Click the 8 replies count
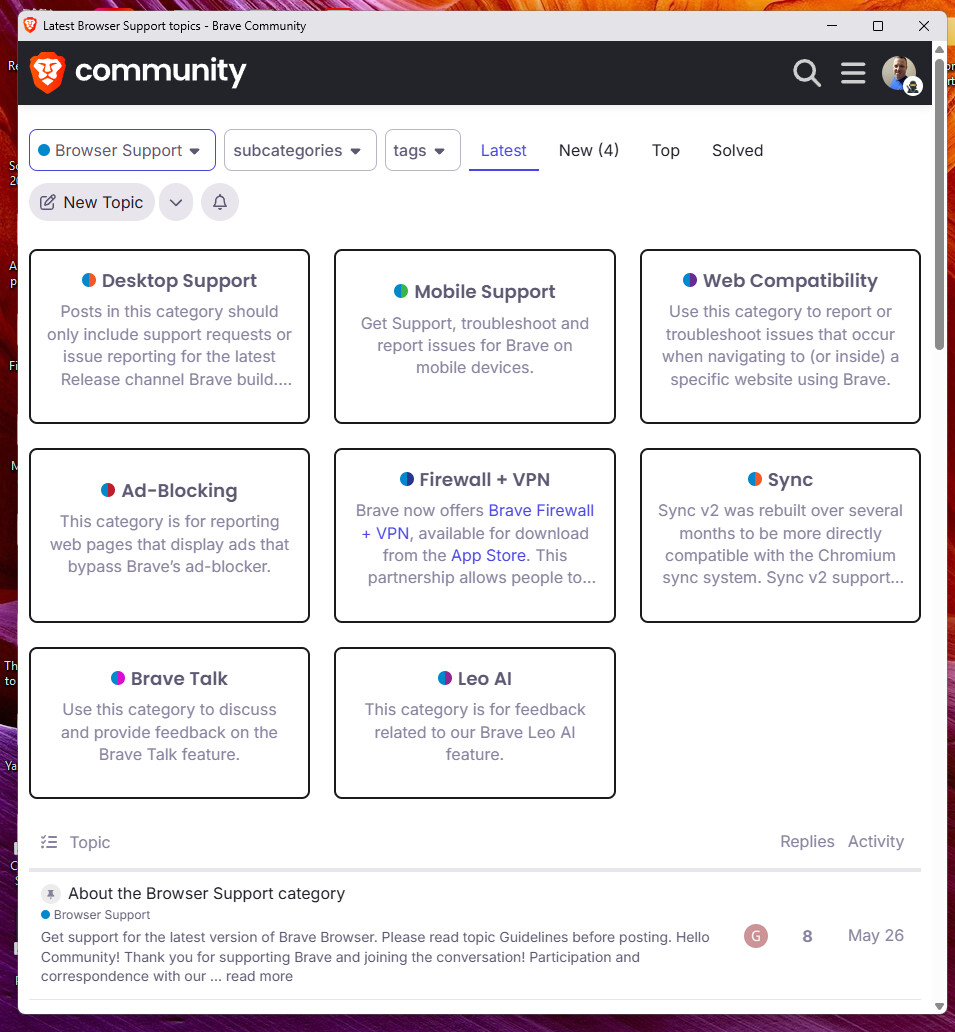Viewport: 955px width, 1032px height. (x=807, y=936)
